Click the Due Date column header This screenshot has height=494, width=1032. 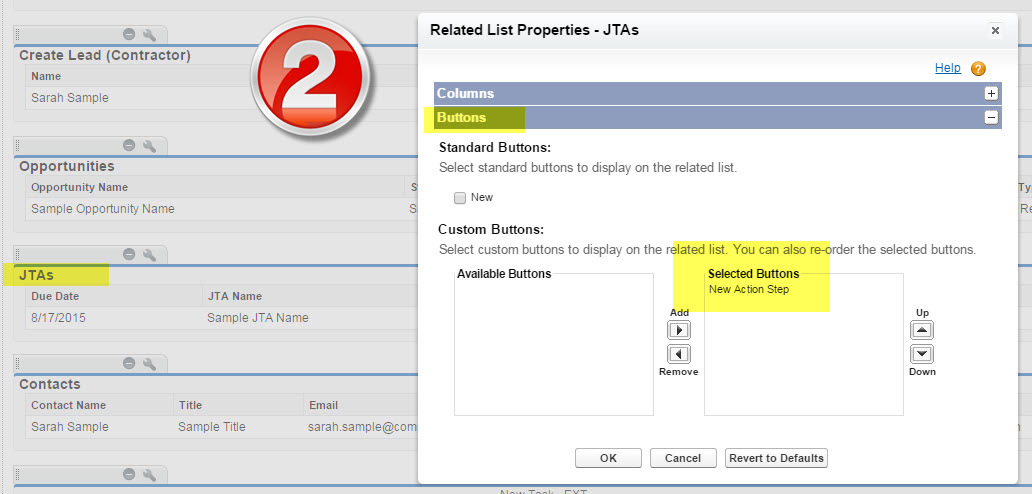click(x=55, y=296)
